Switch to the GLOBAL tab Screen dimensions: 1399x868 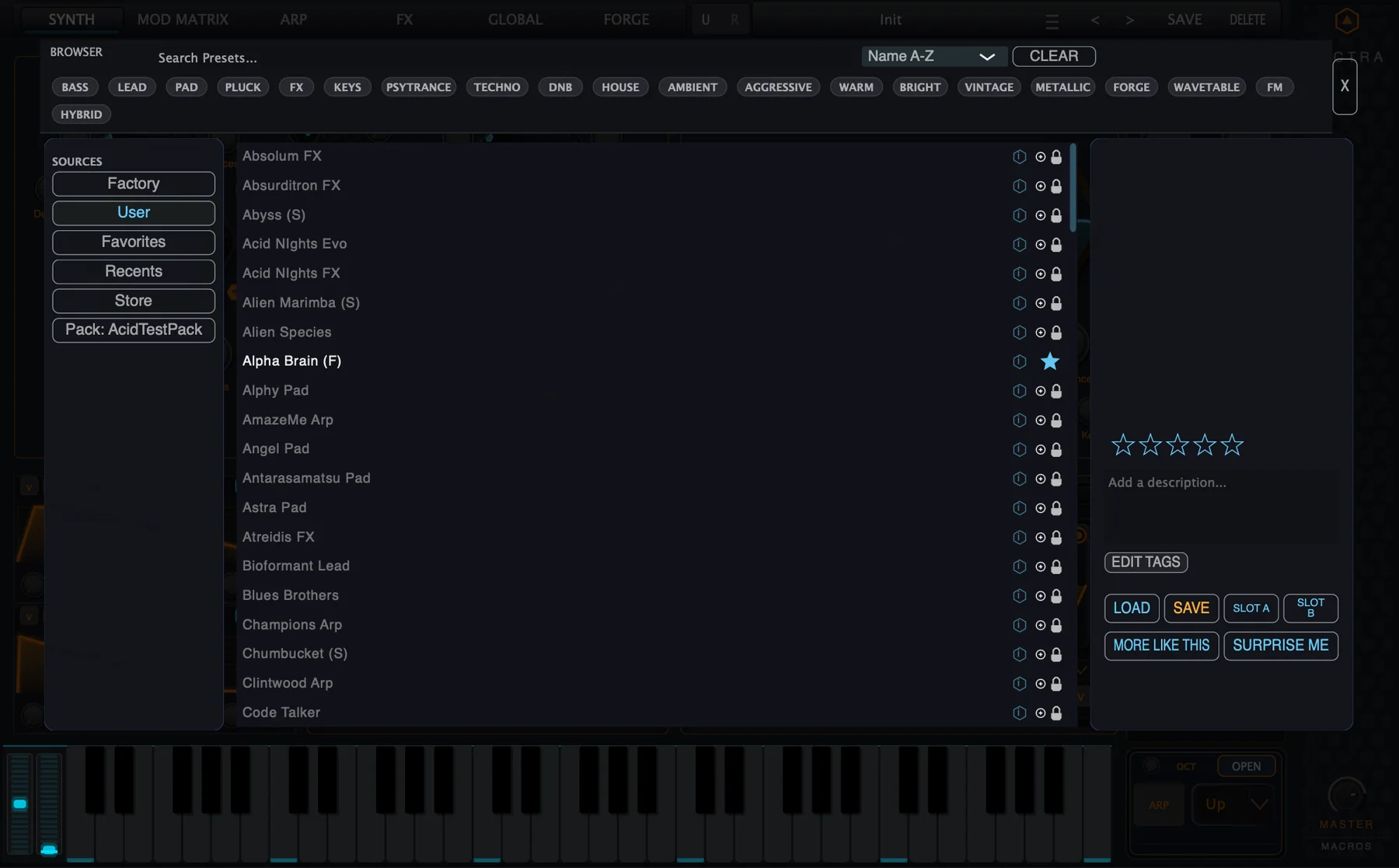515,19
